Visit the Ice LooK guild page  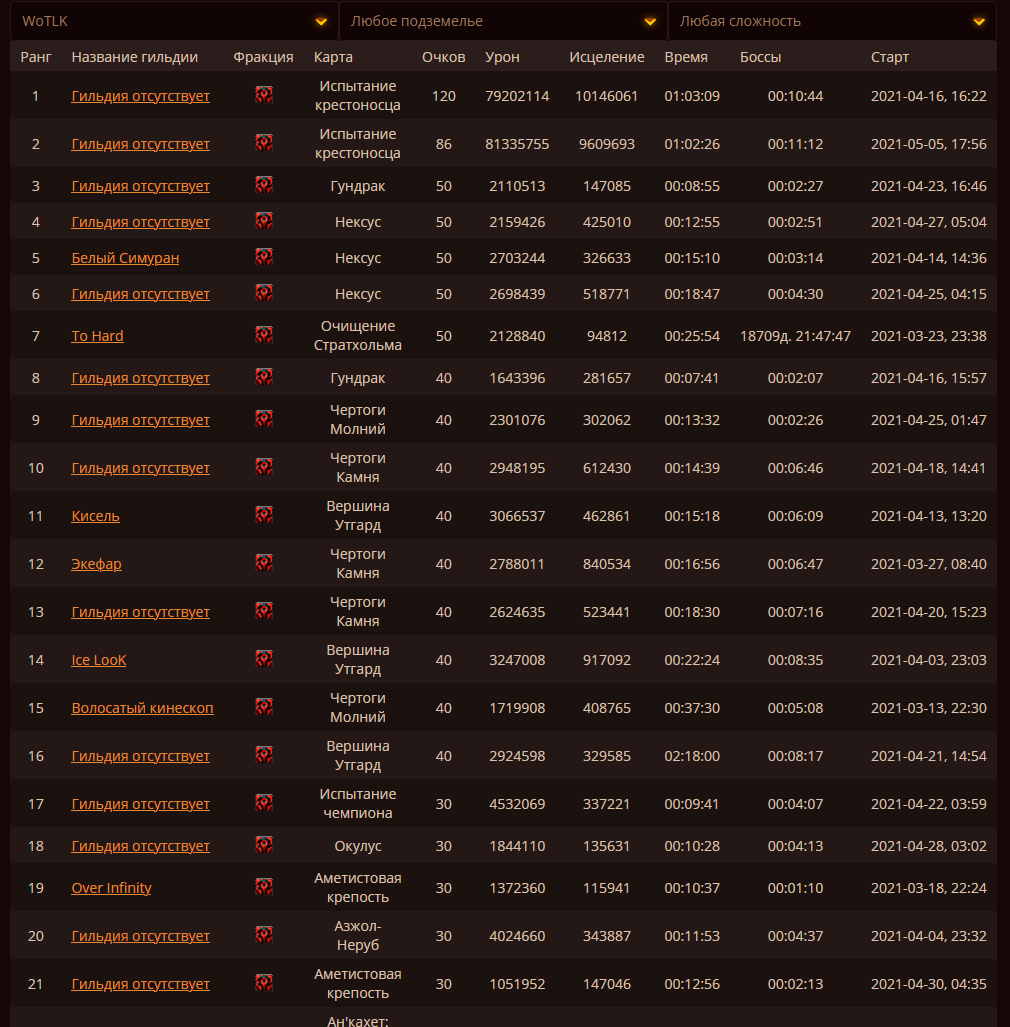99,660
